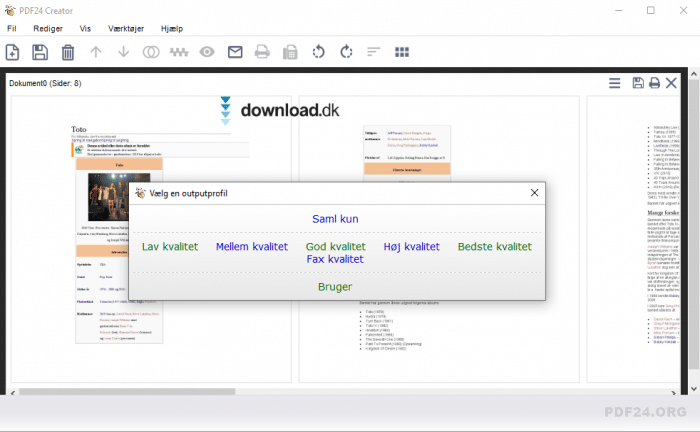Switch to grid view icon
This screenshot has width=700, height=432.
[x=402, y=52]
